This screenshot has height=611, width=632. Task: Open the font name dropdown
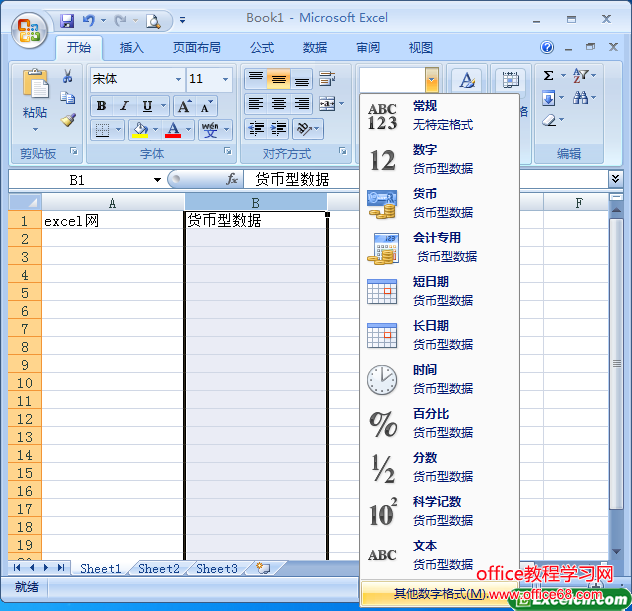[178, 79]
